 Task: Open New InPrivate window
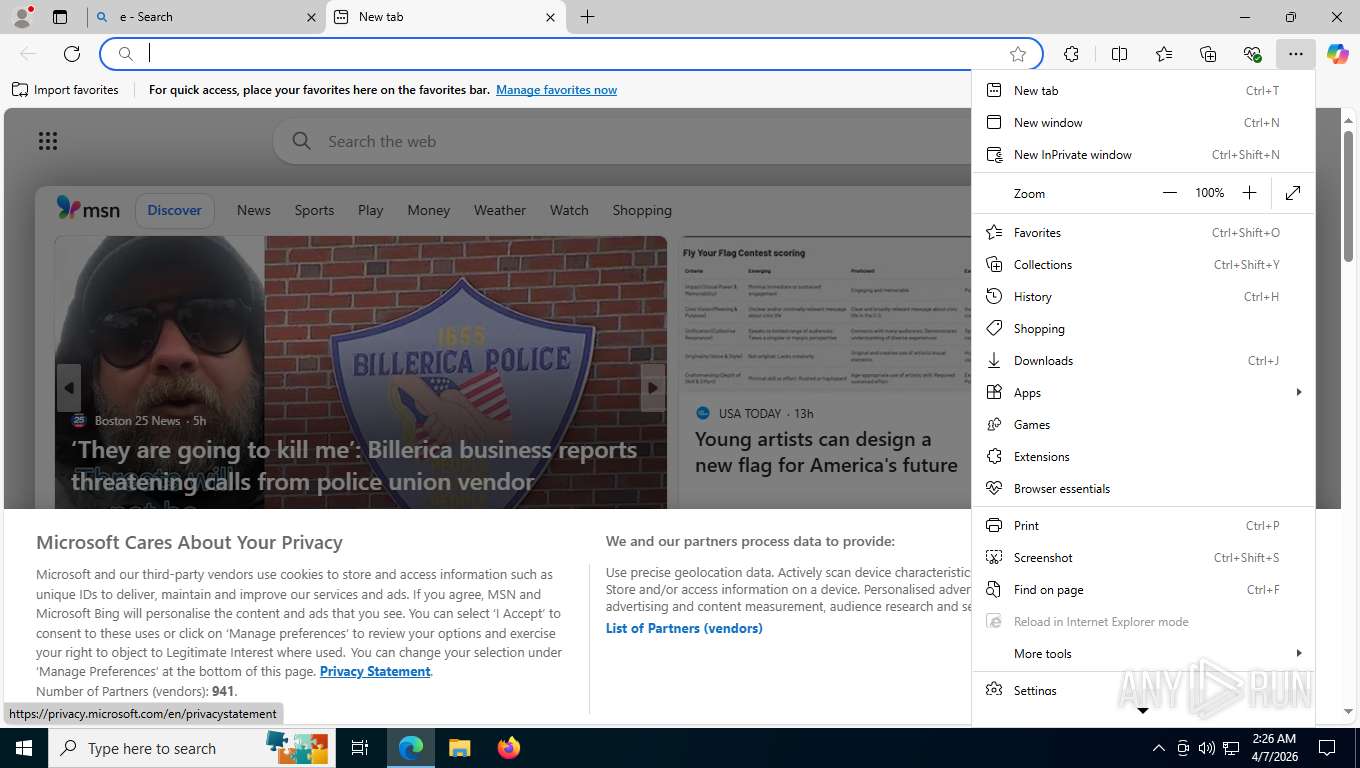pos(1143,154)
